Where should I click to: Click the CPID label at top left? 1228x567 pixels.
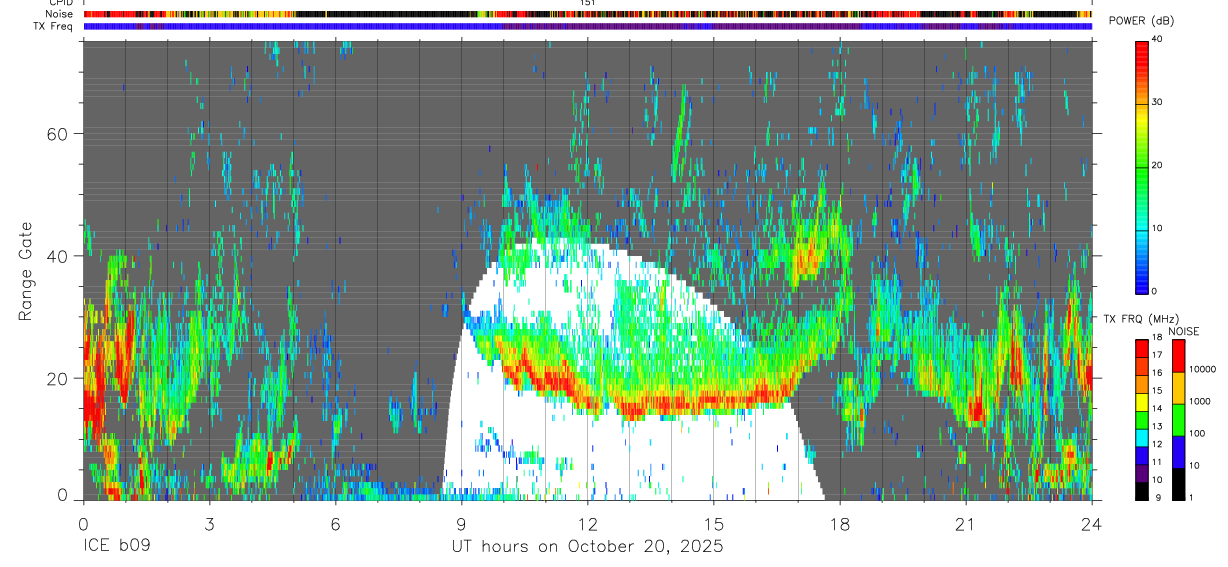(60, 3)
